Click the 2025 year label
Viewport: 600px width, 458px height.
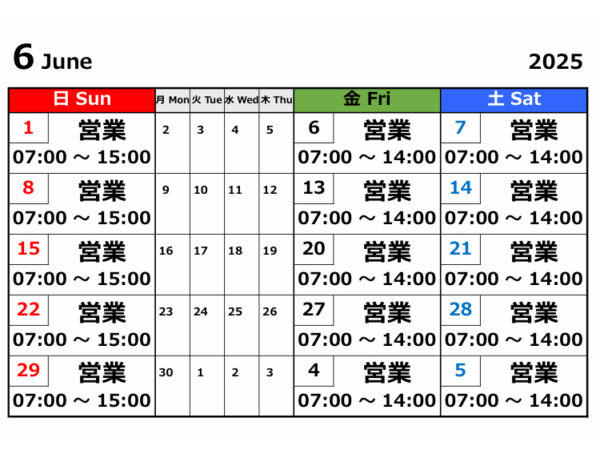pyautogui.click(x=556, y=62)
